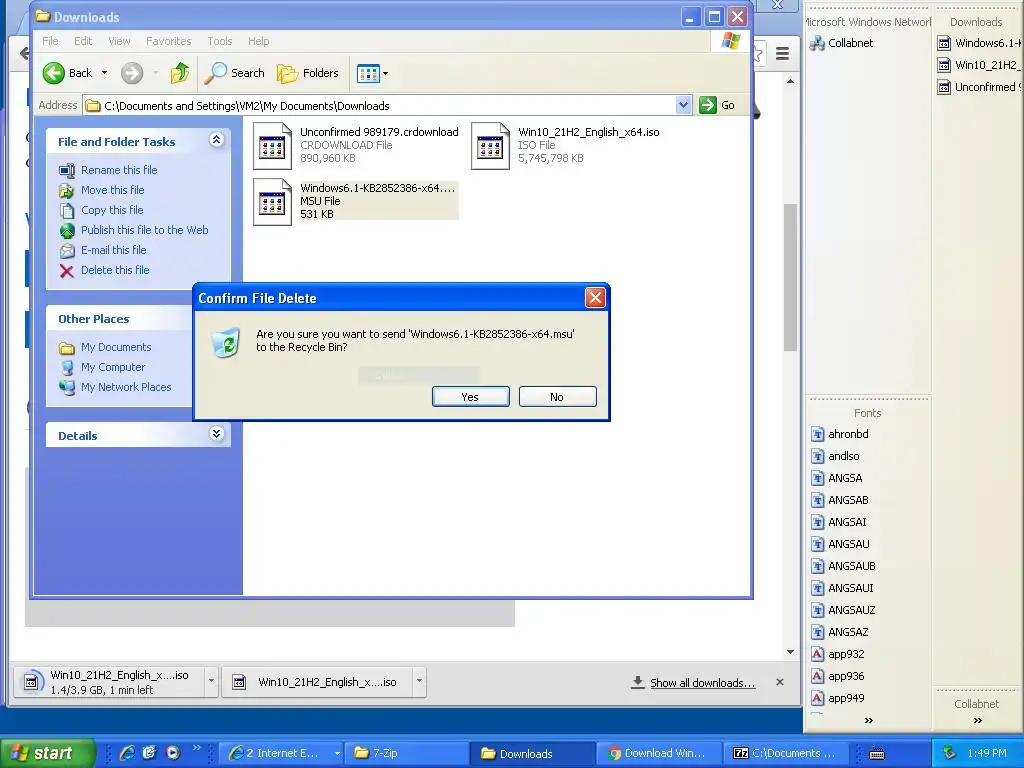
Task: Open ANGSAZ font in Fonts list
Action: 840,632
